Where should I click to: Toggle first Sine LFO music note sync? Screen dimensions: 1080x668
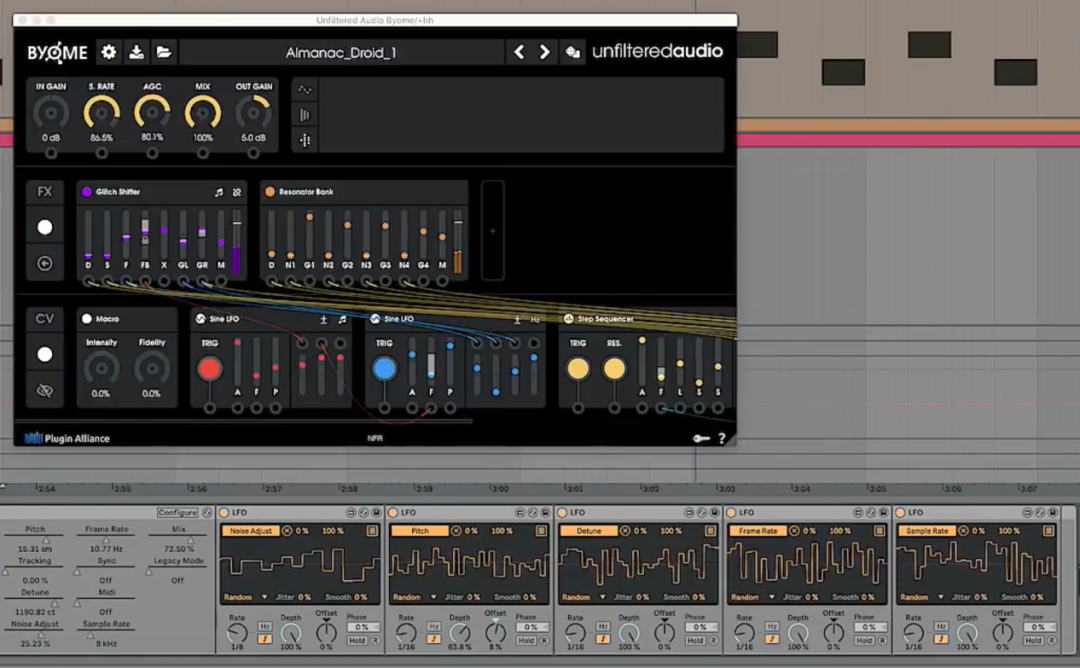342,320
